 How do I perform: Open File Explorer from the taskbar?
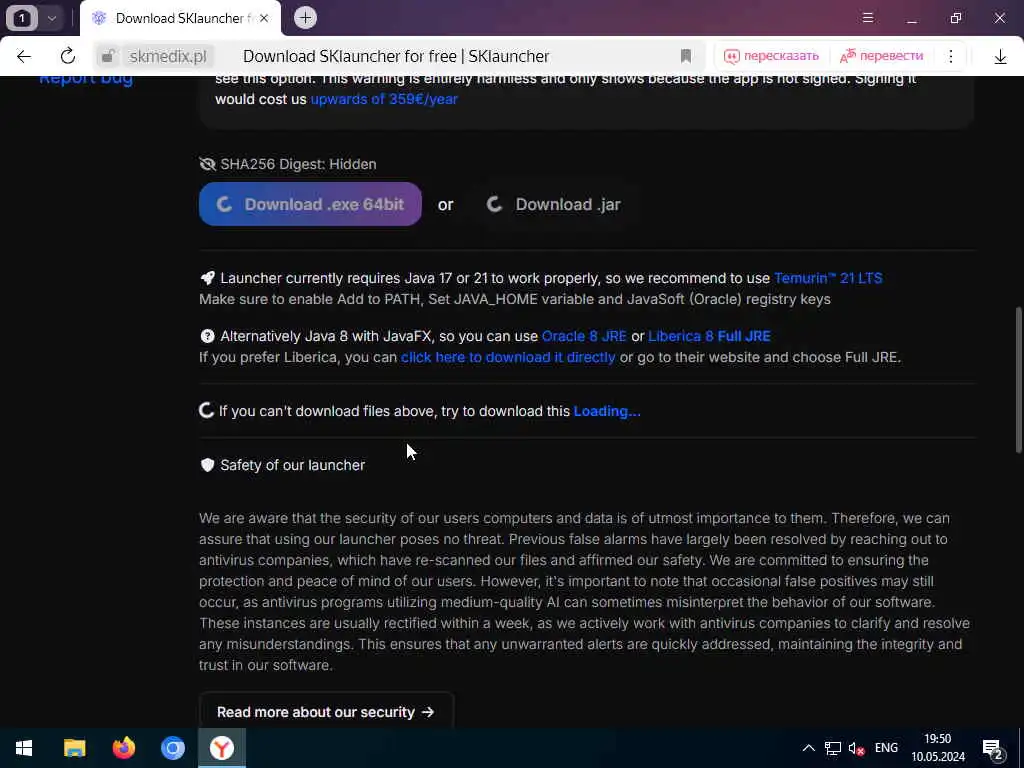coord(74,748)
